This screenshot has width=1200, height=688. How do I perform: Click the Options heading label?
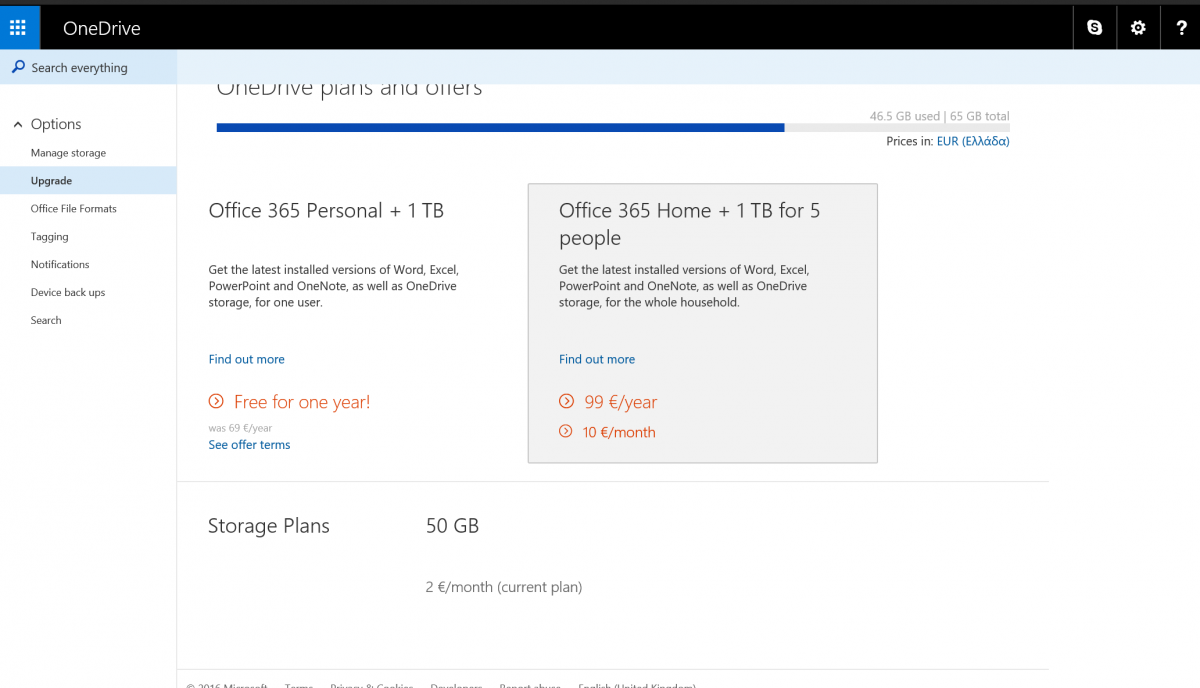56,124
